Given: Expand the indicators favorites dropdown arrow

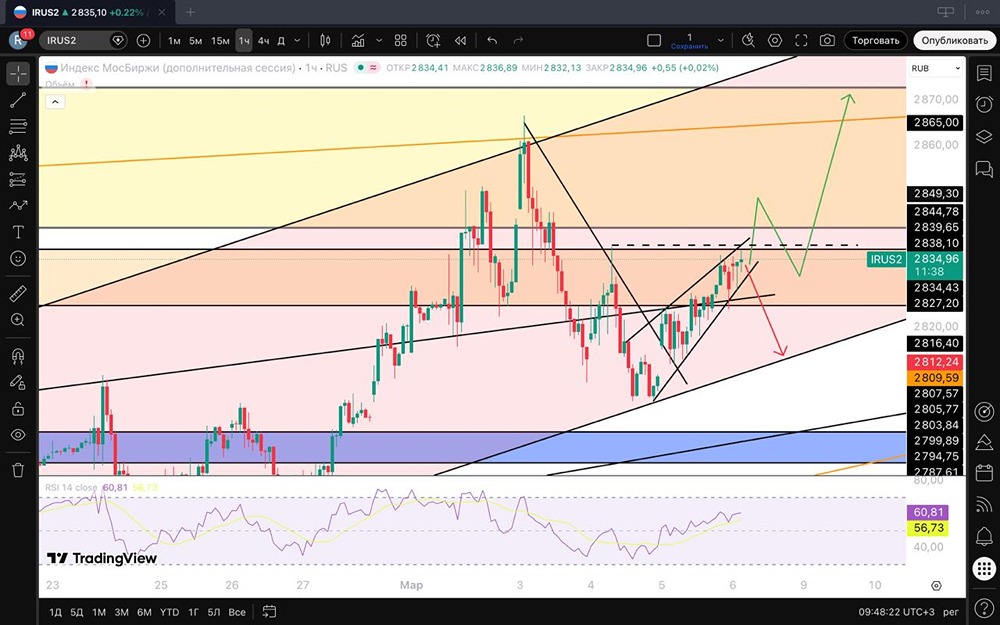Looking at the screenshot, I should point(379,40).
